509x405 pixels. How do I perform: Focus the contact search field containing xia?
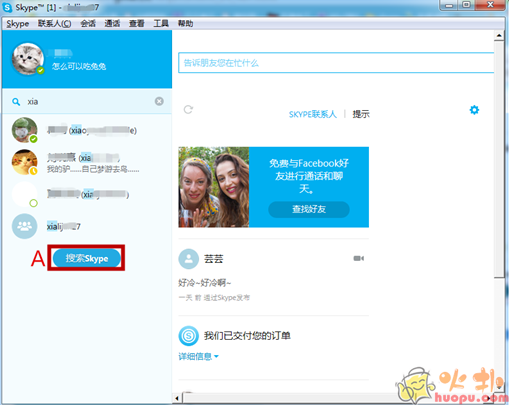click(x=87, y=101)
